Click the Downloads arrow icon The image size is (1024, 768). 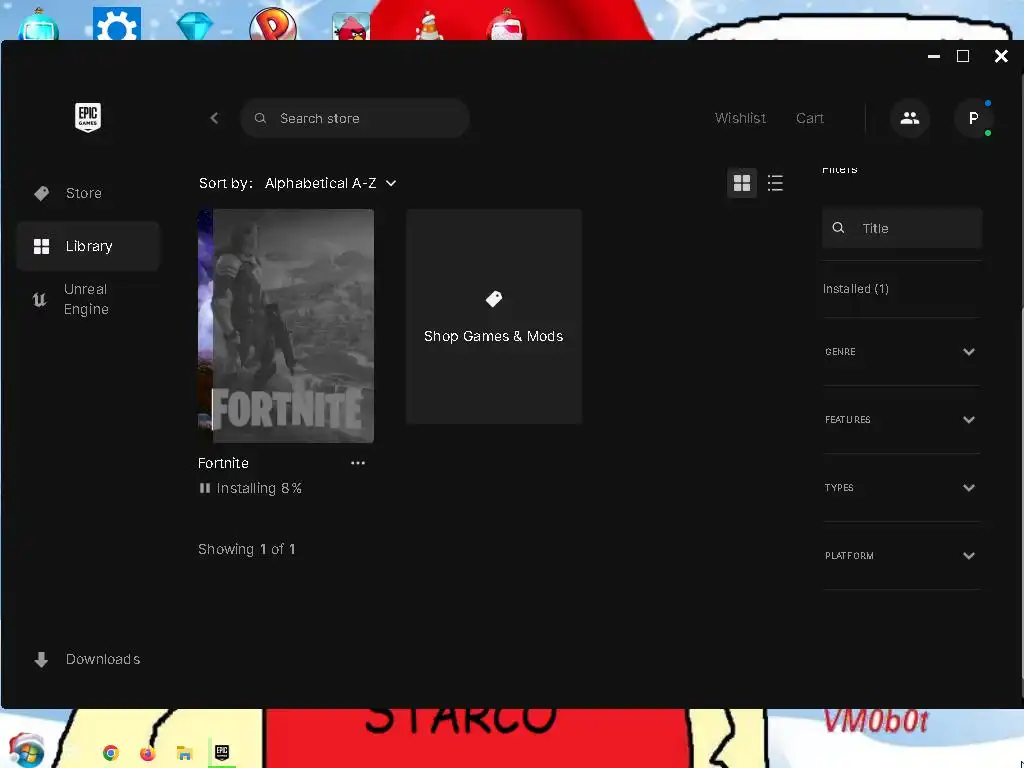pos(41,660)
